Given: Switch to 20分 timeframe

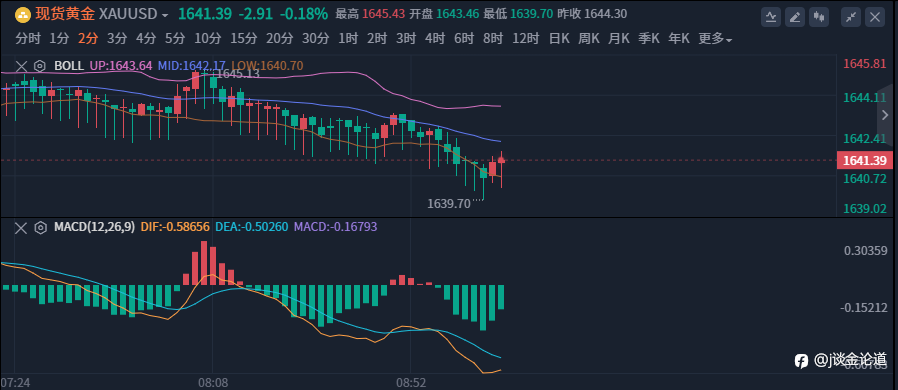Looking at the screenshot, I should point(279,39).
